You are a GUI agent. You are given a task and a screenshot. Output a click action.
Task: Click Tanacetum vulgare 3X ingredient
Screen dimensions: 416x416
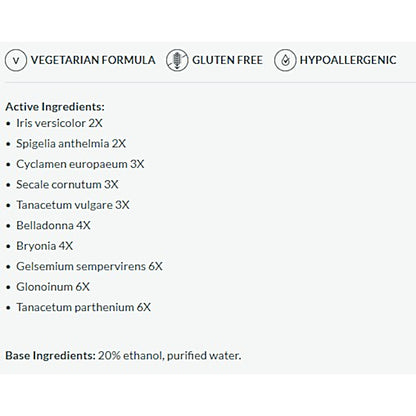tap(73, 205)
